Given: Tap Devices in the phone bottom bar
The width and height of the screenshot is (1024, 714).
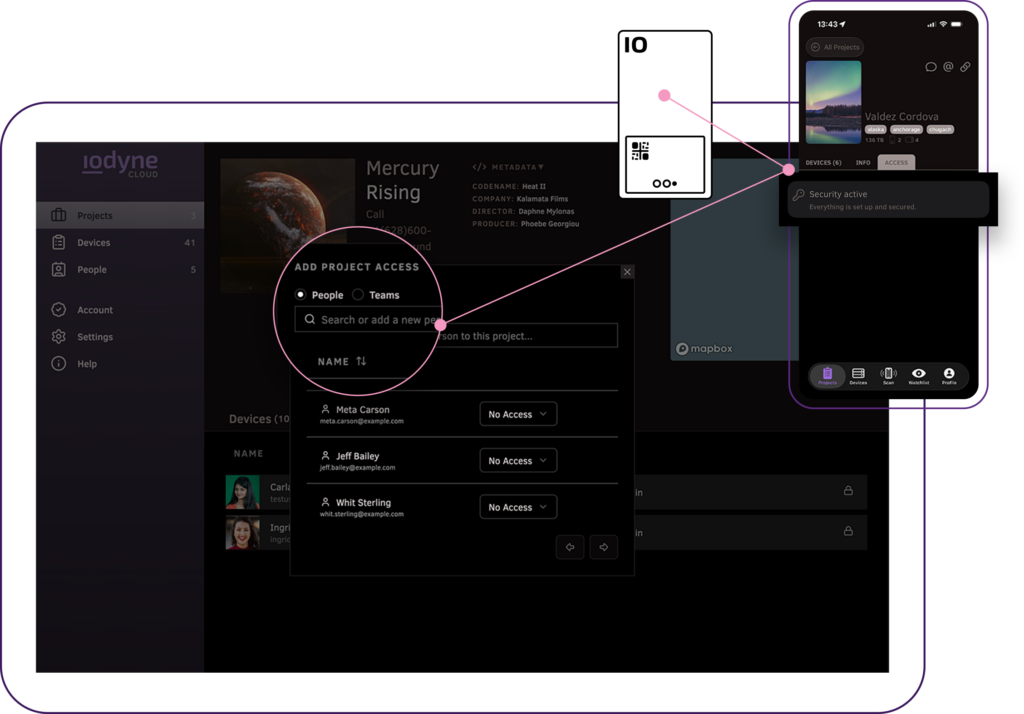Looking at the screenshot, I should point(858,376).
